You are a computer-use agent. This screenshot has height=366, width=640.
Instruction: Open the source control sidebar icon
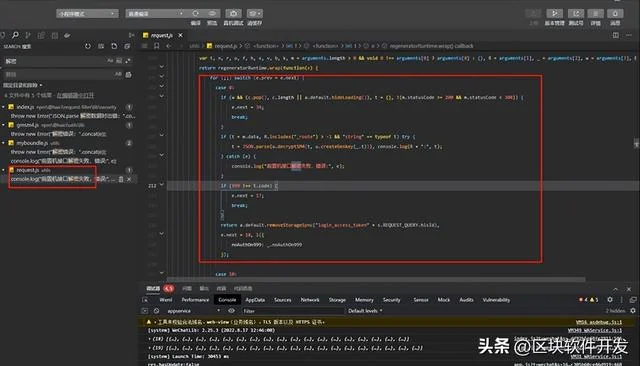point(28,35)
